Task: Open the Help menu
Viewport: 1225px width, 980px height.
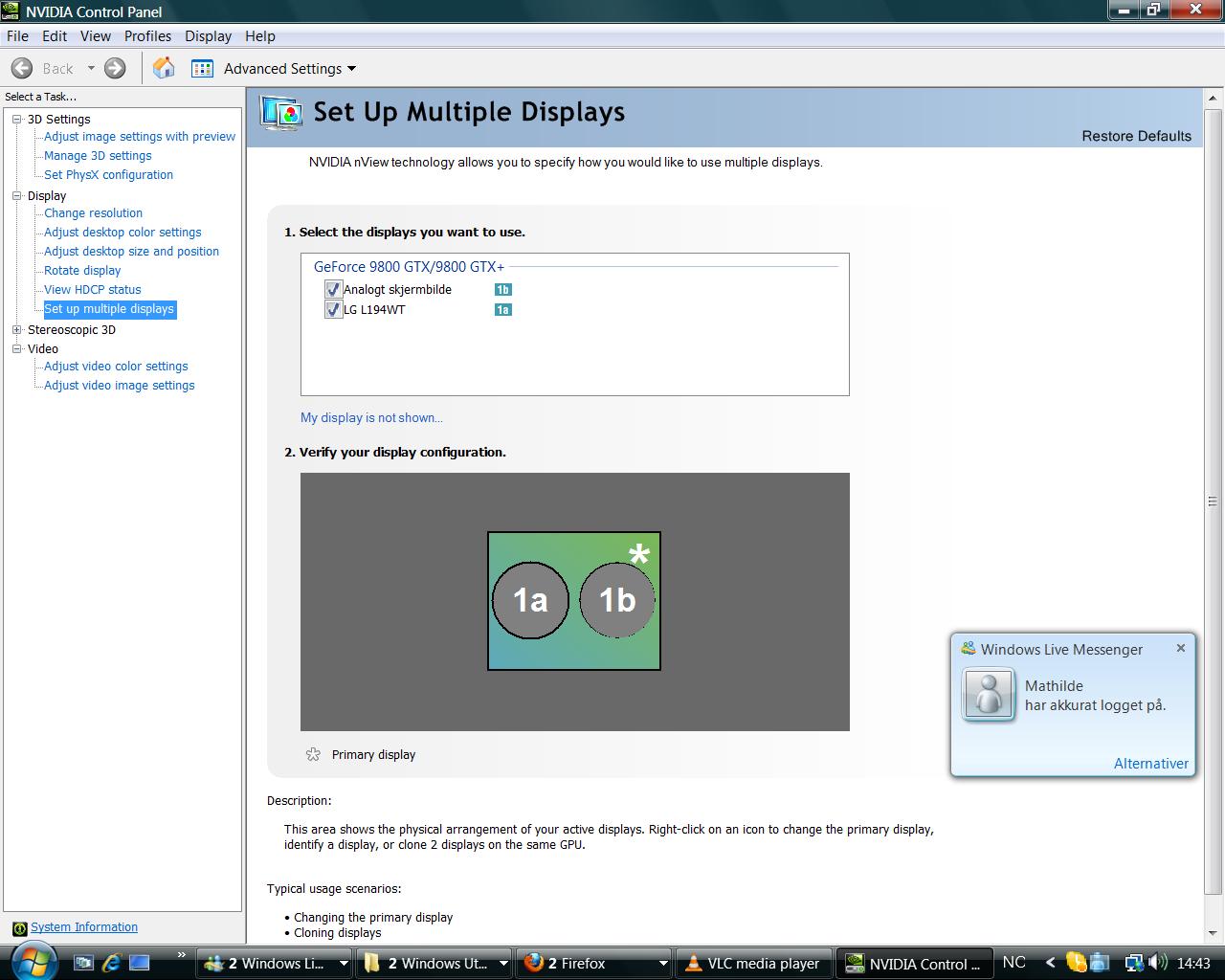Action: 260,35
